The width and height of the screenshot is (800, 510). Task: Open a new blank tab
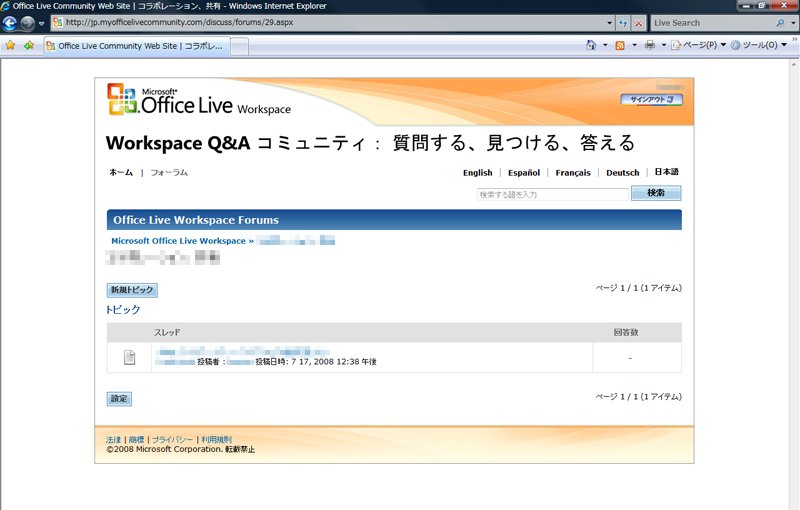click(x=240, y=46)
